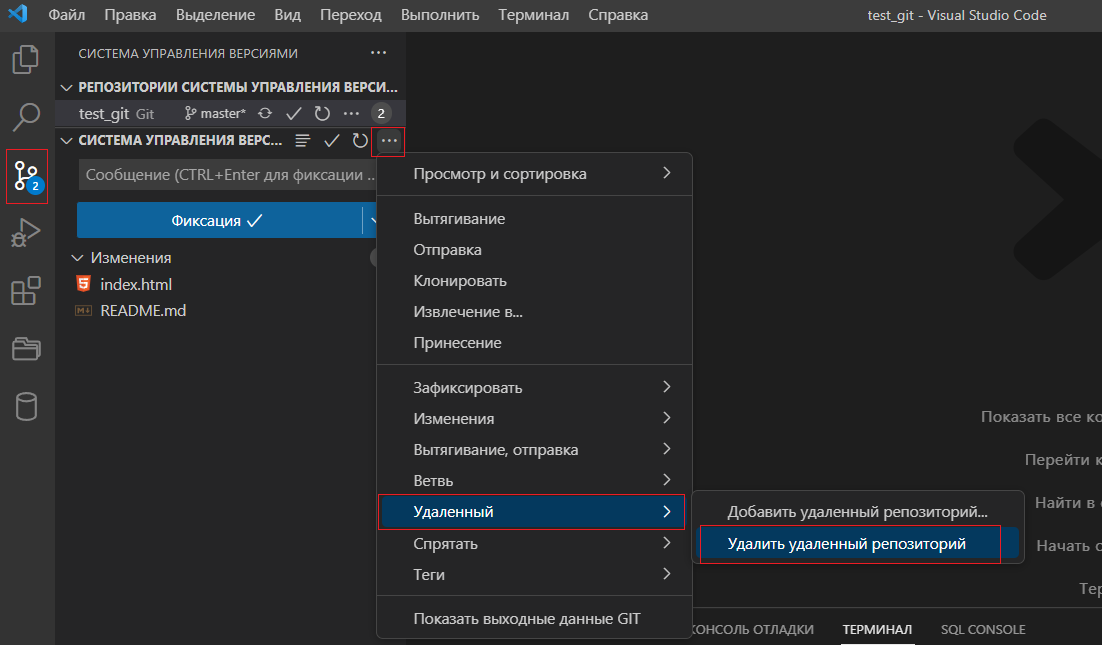Choose Вытягивание menu entry

pyautogui.click(x=535, y=219)
